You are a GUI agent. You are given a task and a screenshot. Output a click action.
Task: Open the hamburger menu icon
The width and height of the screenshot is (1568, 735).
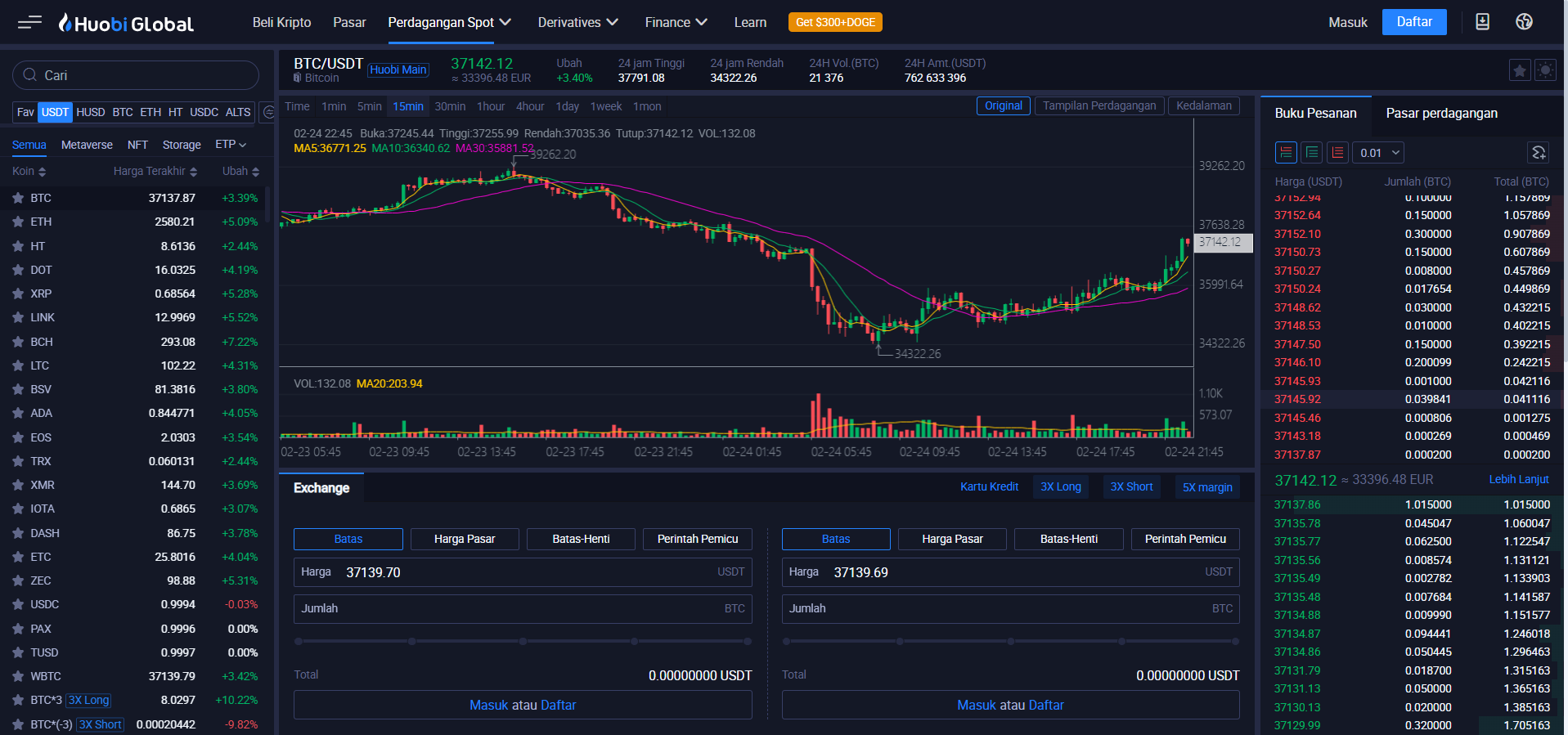click(x=29, y=22)
